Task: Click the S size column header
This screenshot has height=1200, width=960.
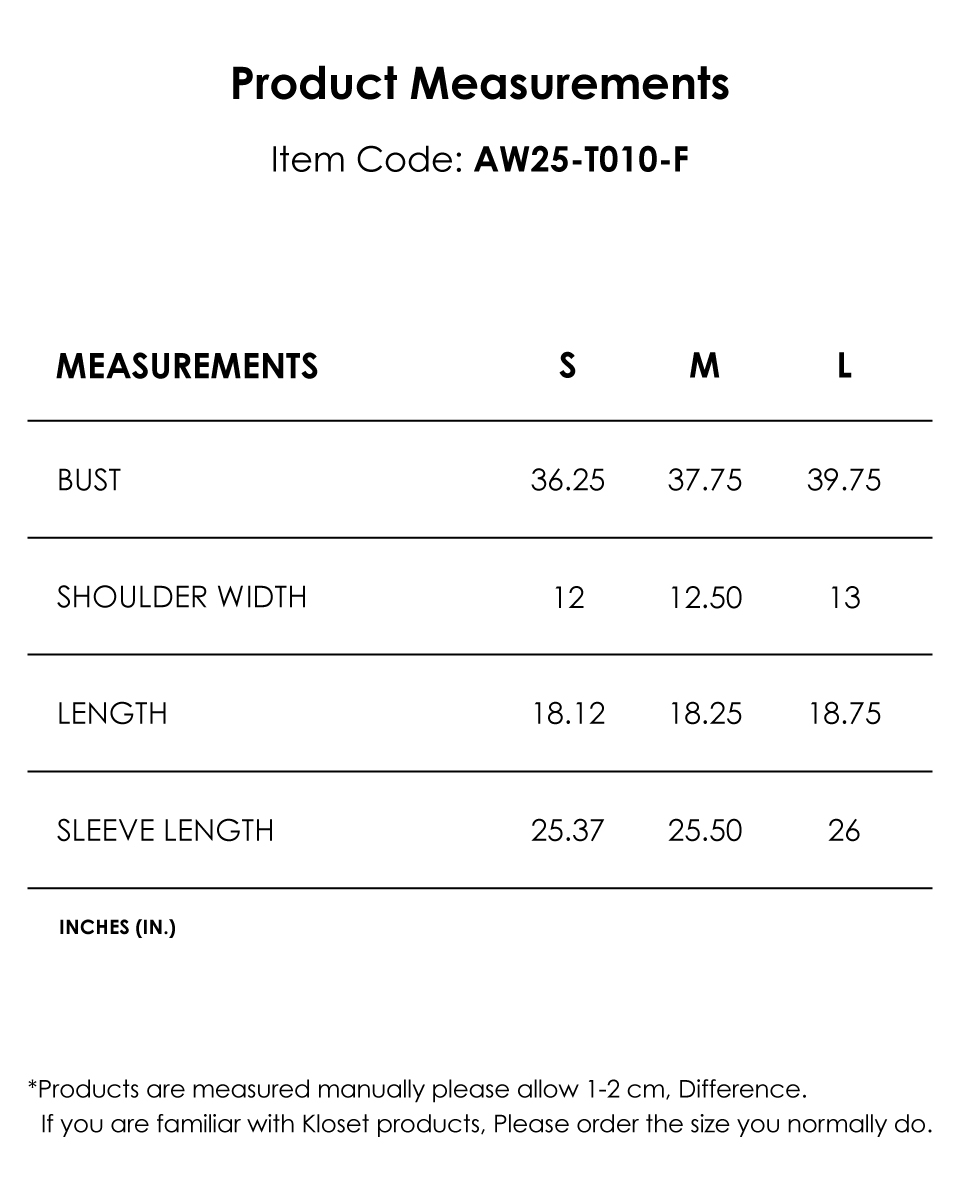Action: tap(567, 366)
